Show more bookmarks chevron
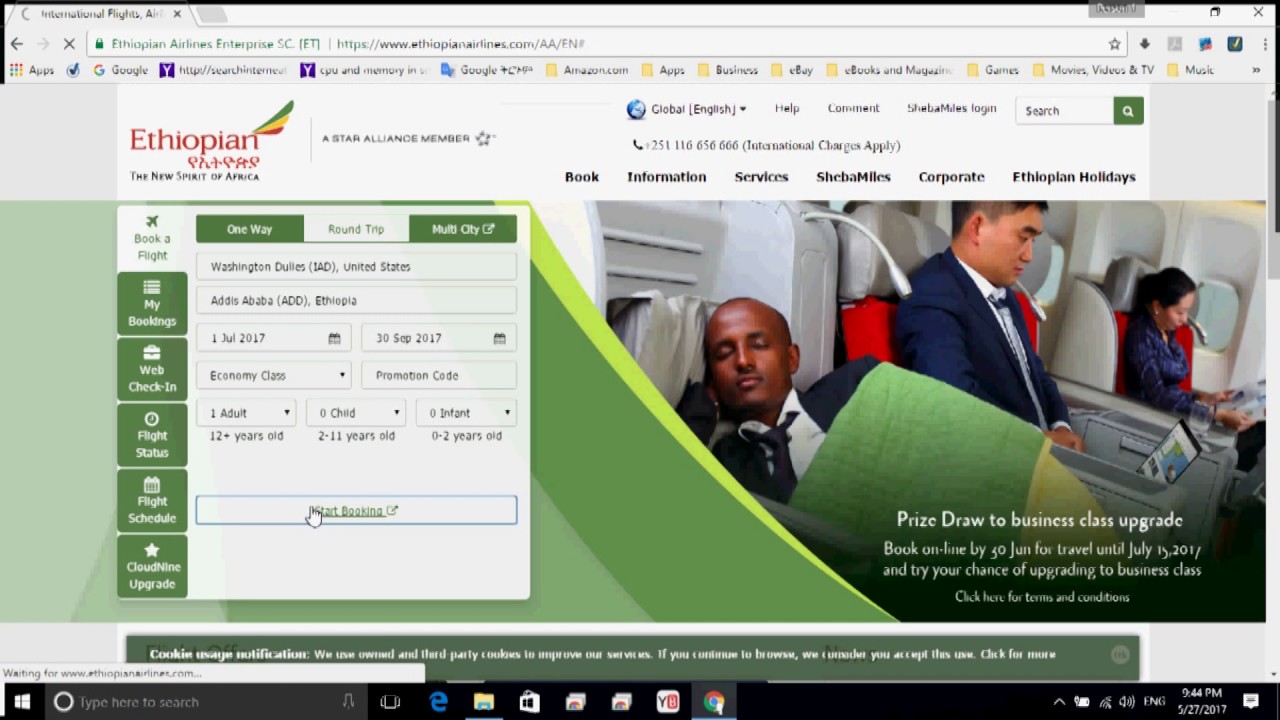The image size is (1280, 720). [x=1256, y=70]
